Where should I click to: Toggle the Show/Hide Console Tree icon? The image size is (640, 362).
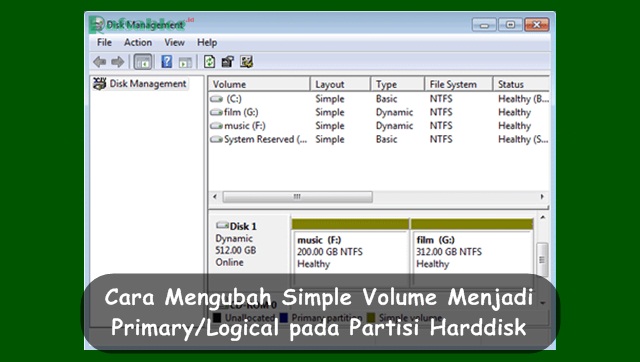[x=143, y=62]
